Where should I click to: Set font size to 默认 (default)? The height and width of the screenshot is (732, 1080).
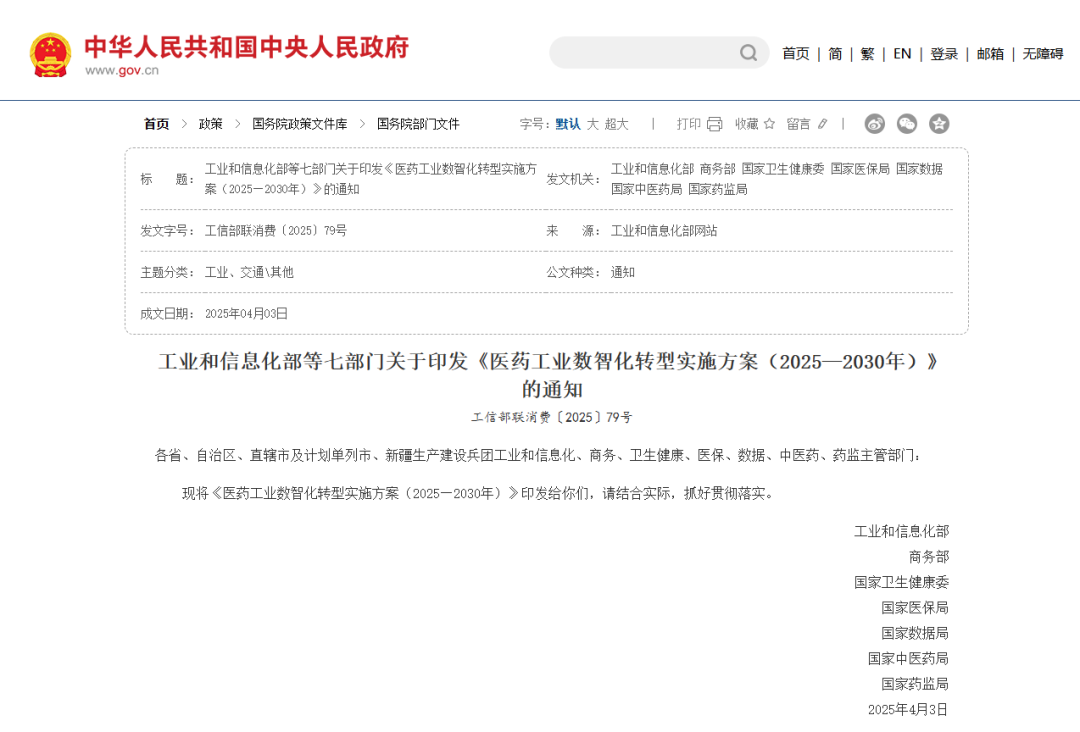click(x=568, y=124)
